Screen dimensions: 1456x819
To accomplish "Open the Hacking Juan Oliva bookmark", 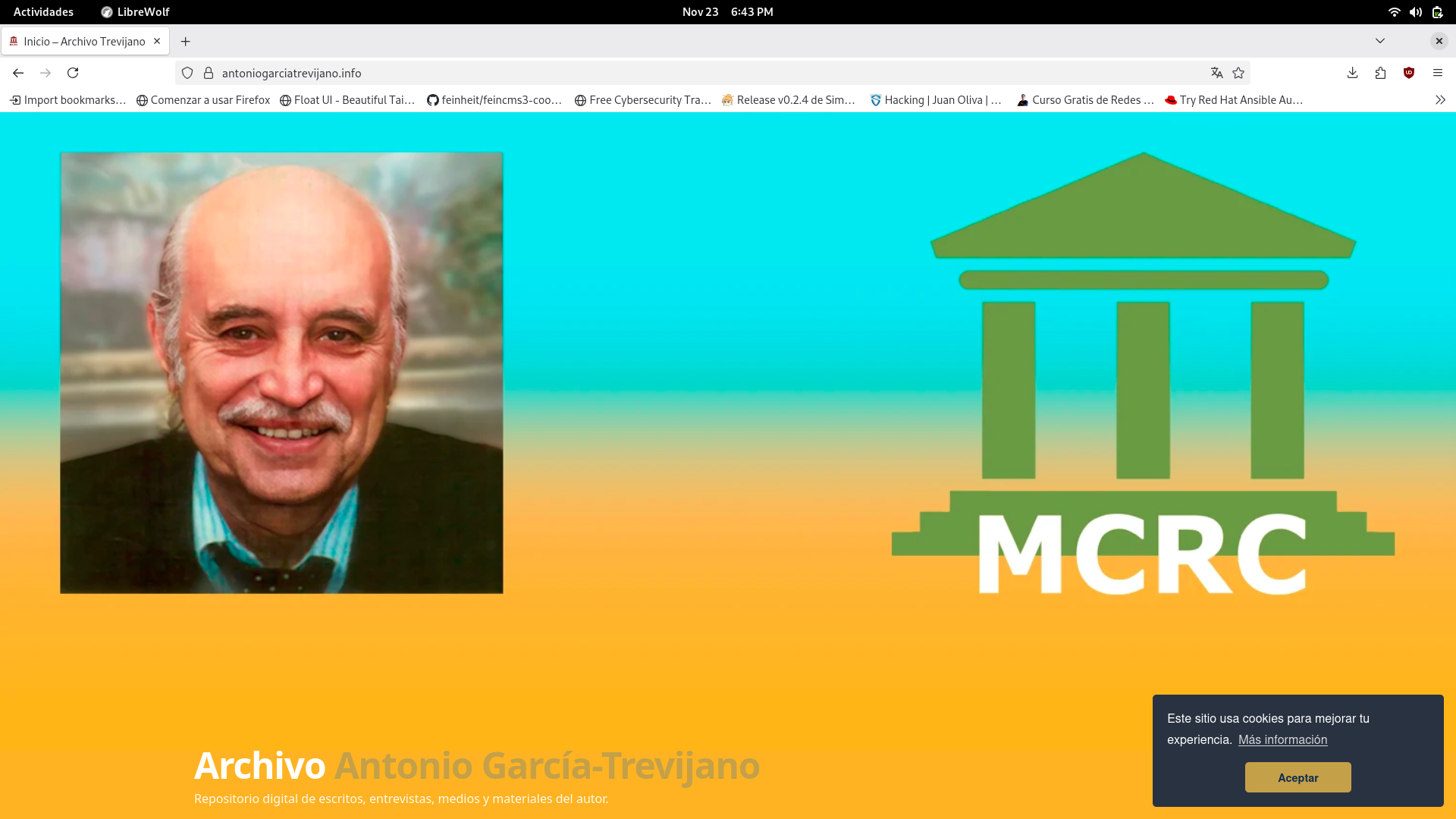I will (x=936, y=100).
